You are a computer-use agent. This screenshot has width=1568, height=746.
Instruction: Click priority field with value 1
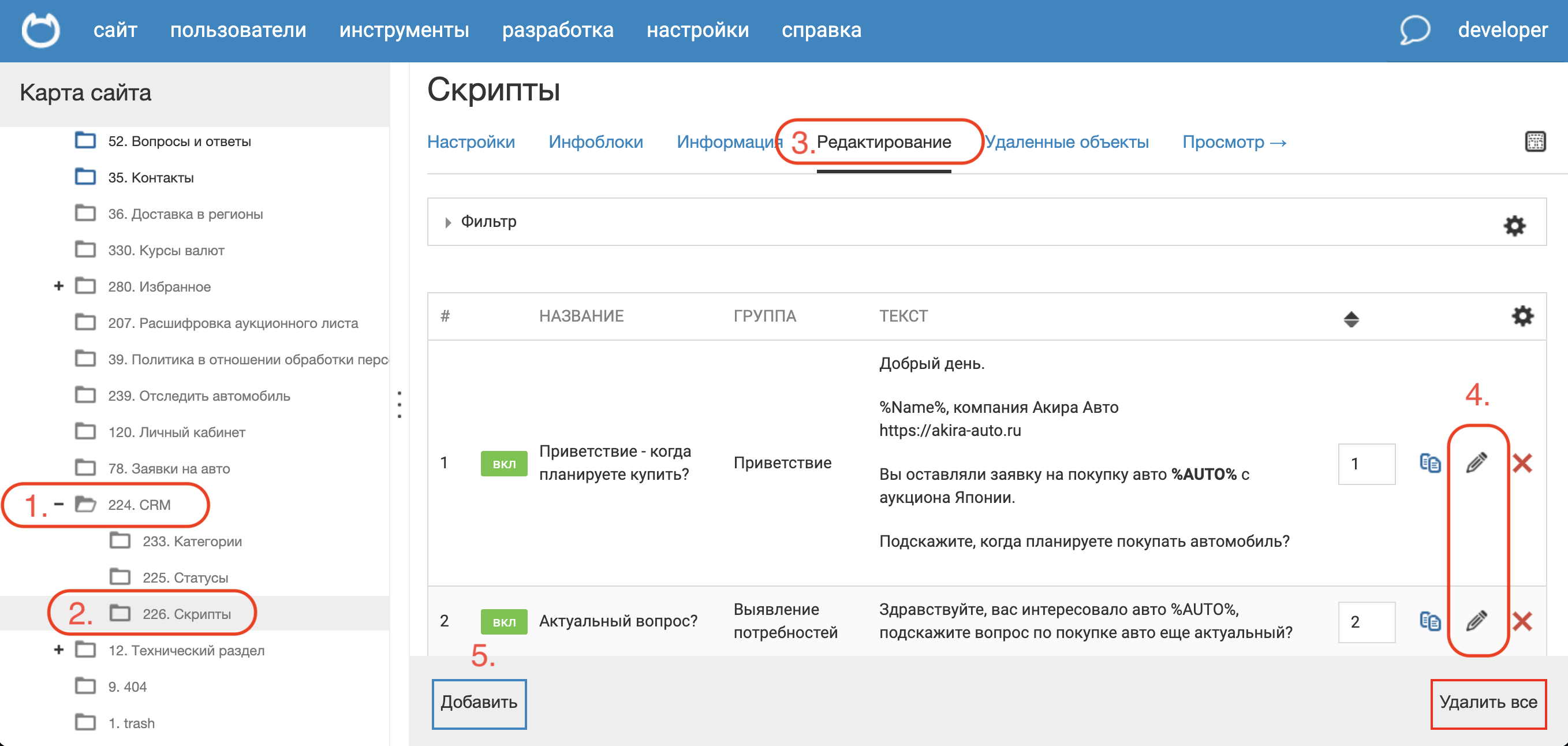[1367, 464]
